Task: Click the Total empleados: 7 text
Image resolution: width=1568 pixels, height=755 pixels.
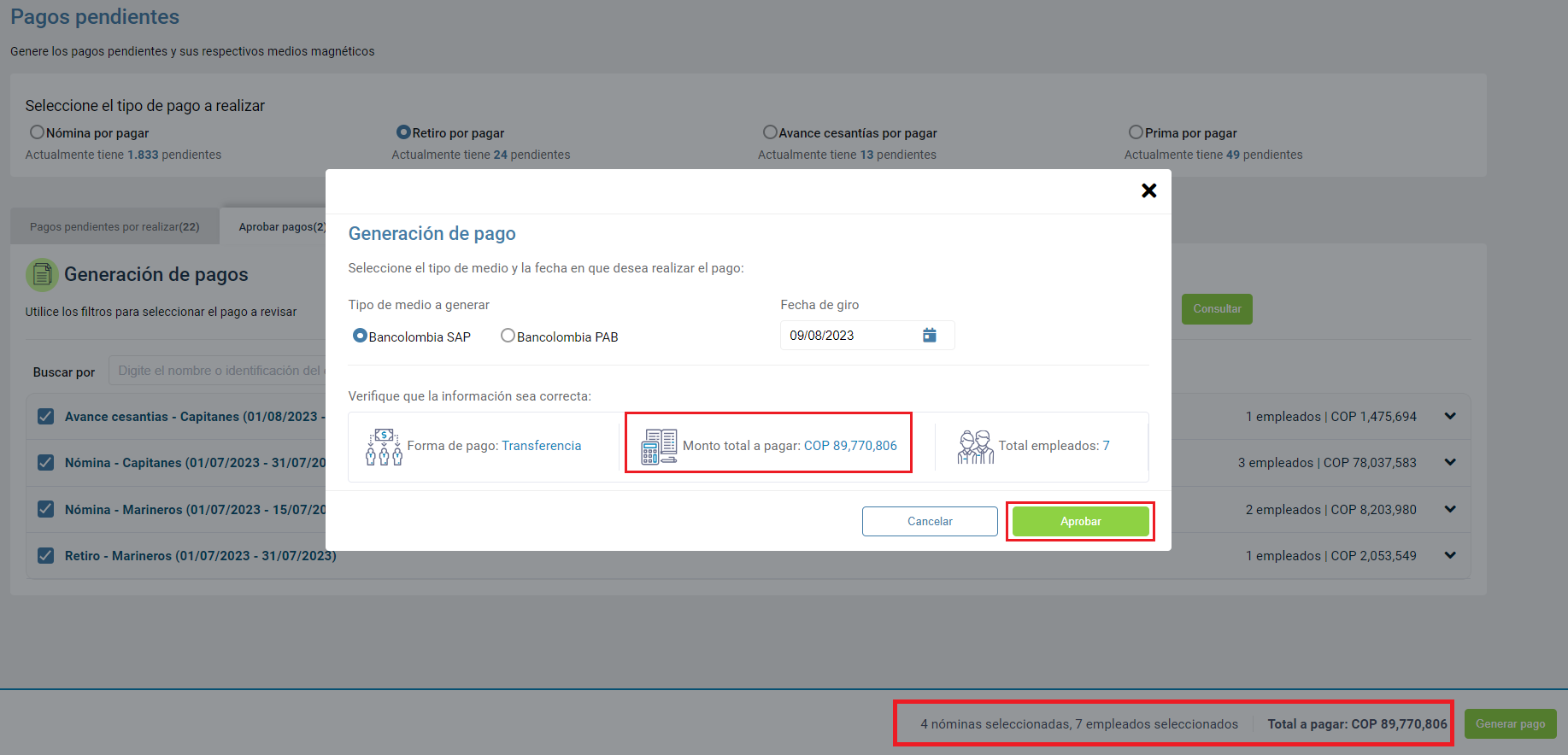Action: coord(1054,446)
